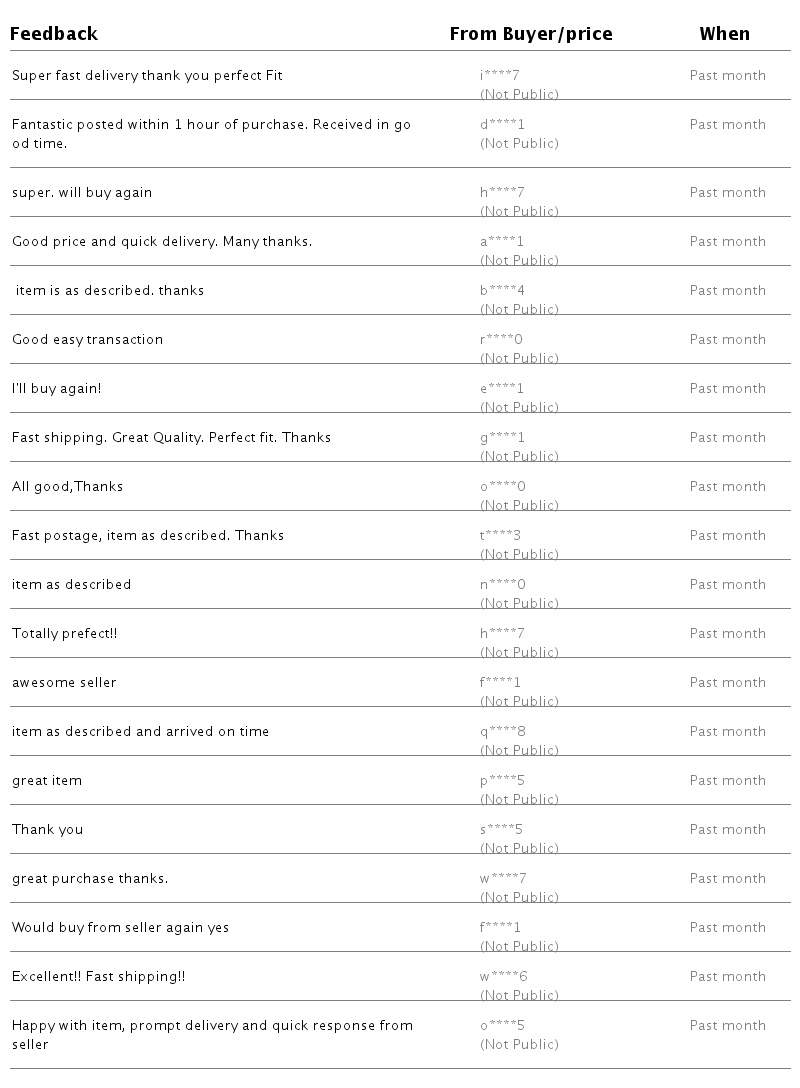Click the "awesome seller" feedback text

[64, 683]
